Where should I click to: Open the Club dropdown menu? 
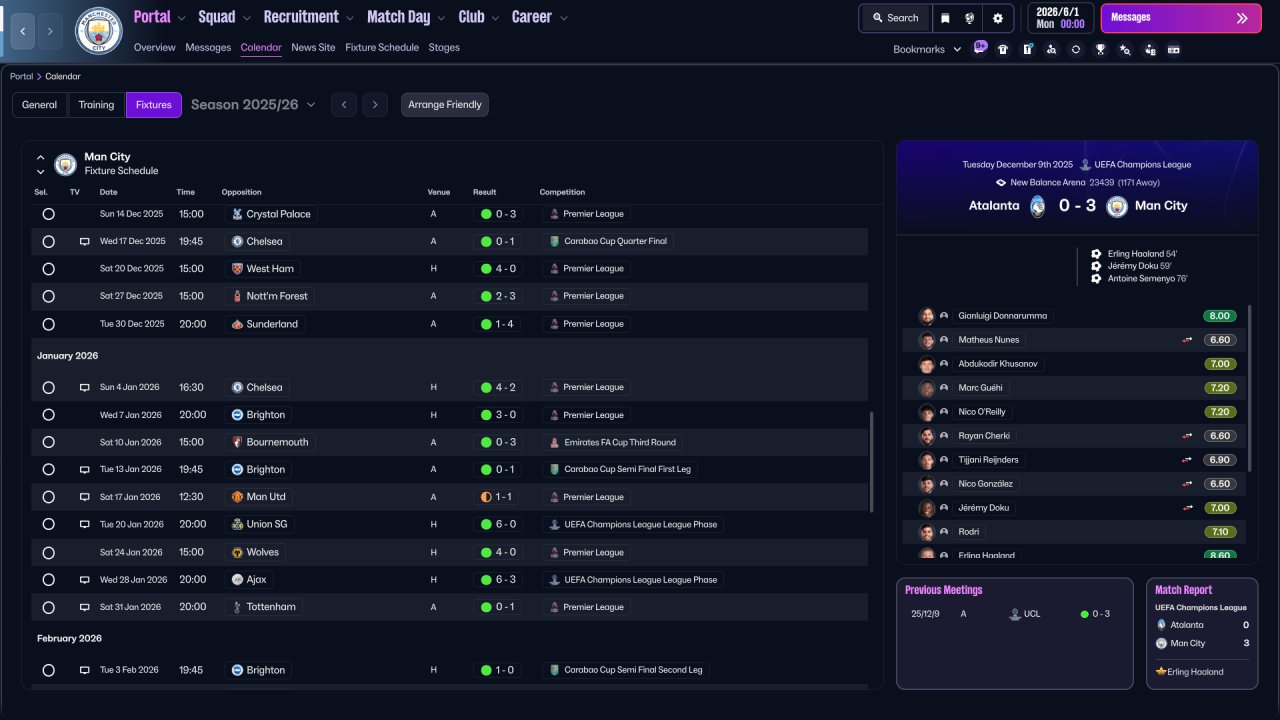coord(480,17)
